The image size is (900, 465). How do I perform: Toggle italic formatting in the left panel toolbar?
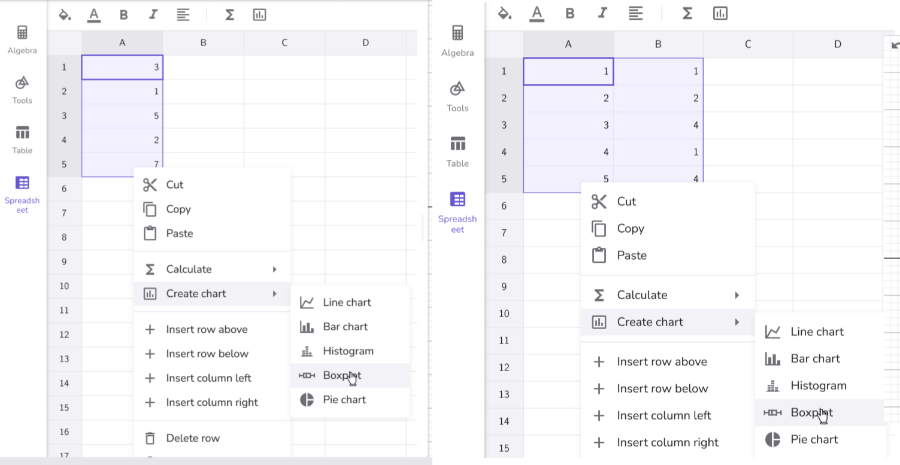click(x=153, y=15)
